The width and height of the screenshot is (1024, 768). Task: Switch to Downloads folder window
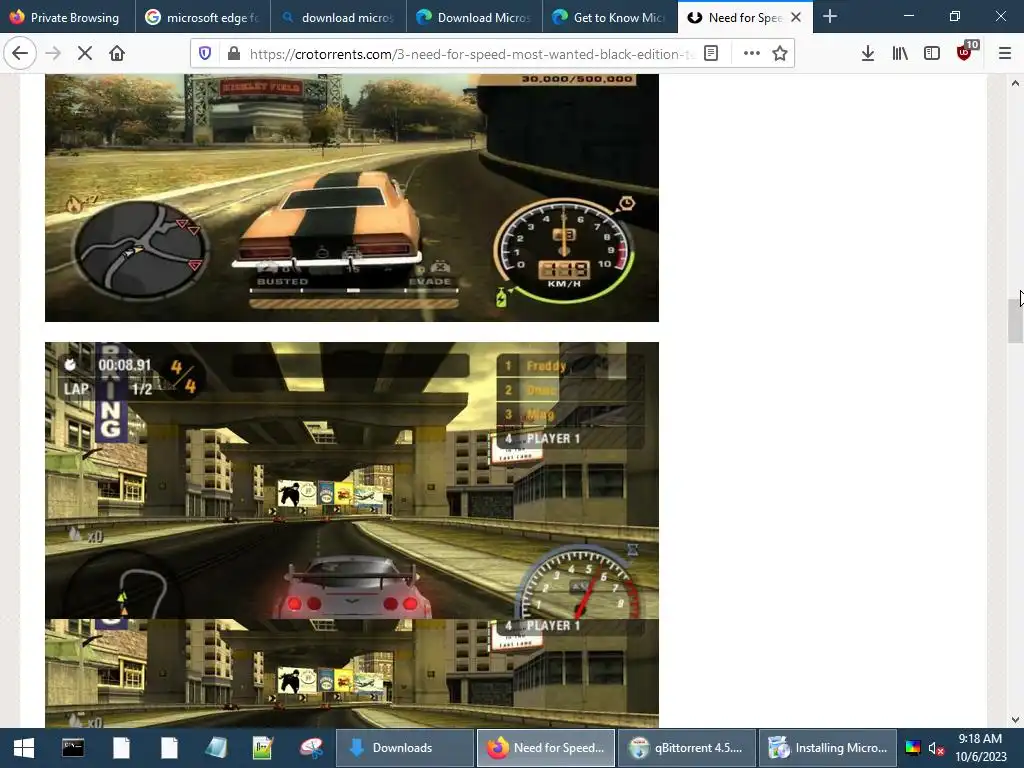point(405,748)
